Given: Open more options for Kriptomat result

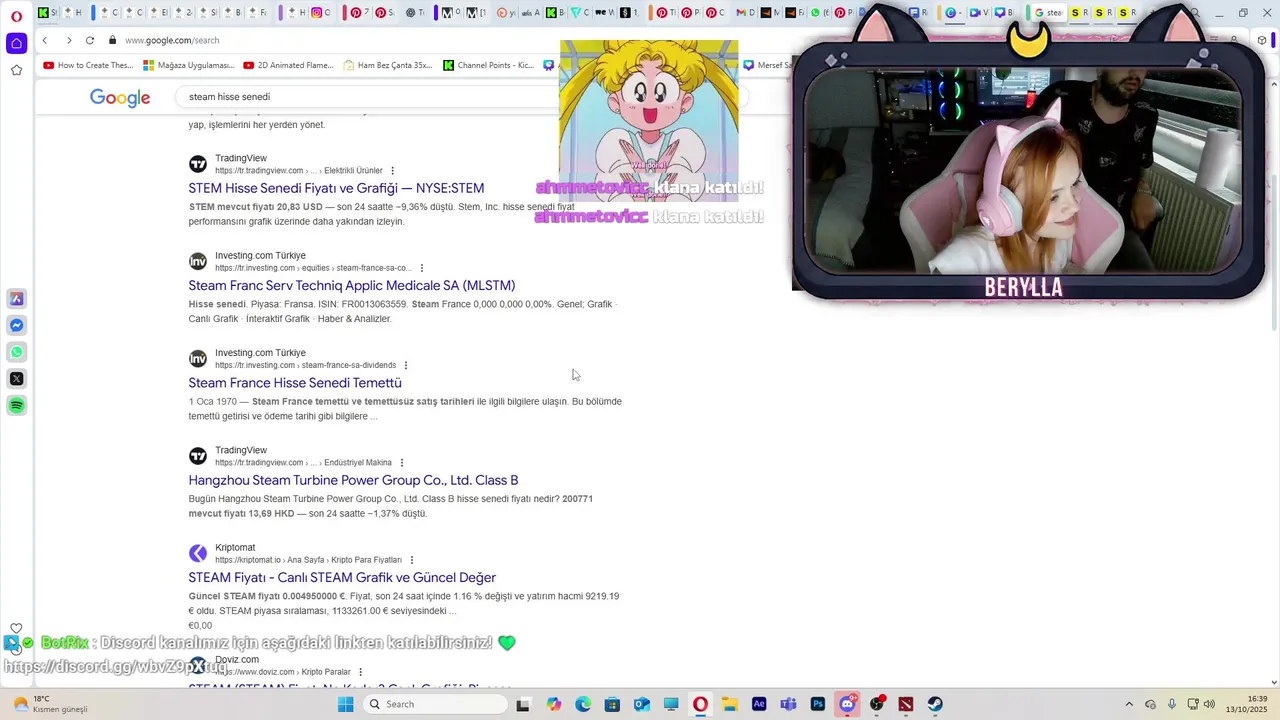Looking at the screenshot, I should coord(412,560).
